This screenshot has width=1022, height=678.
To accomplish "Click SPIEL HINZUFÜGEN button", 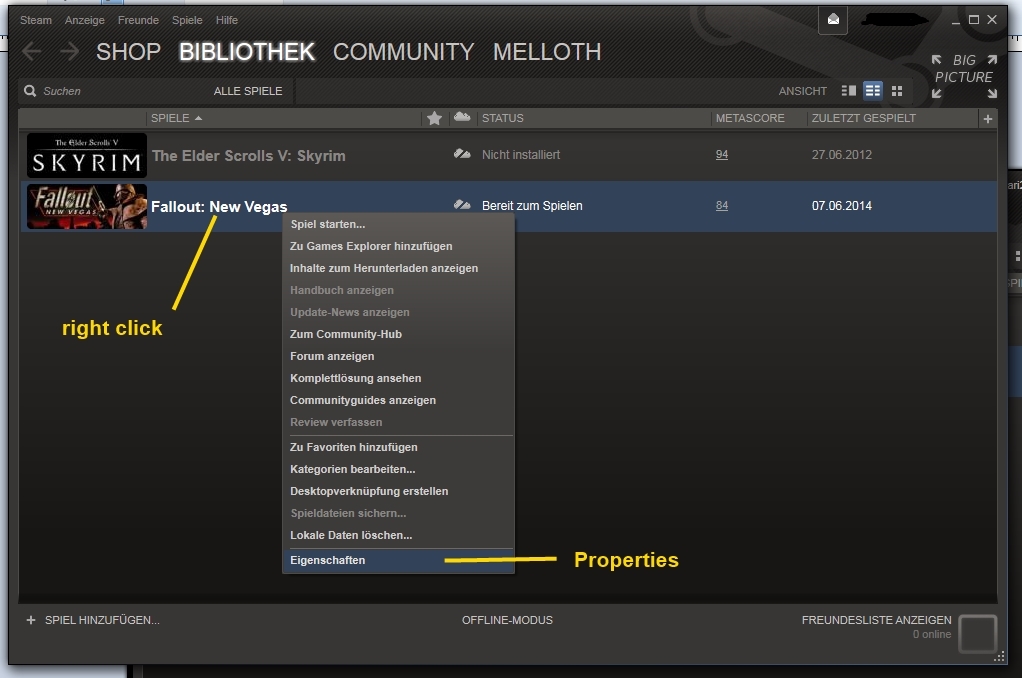I will tap(102, 620).
